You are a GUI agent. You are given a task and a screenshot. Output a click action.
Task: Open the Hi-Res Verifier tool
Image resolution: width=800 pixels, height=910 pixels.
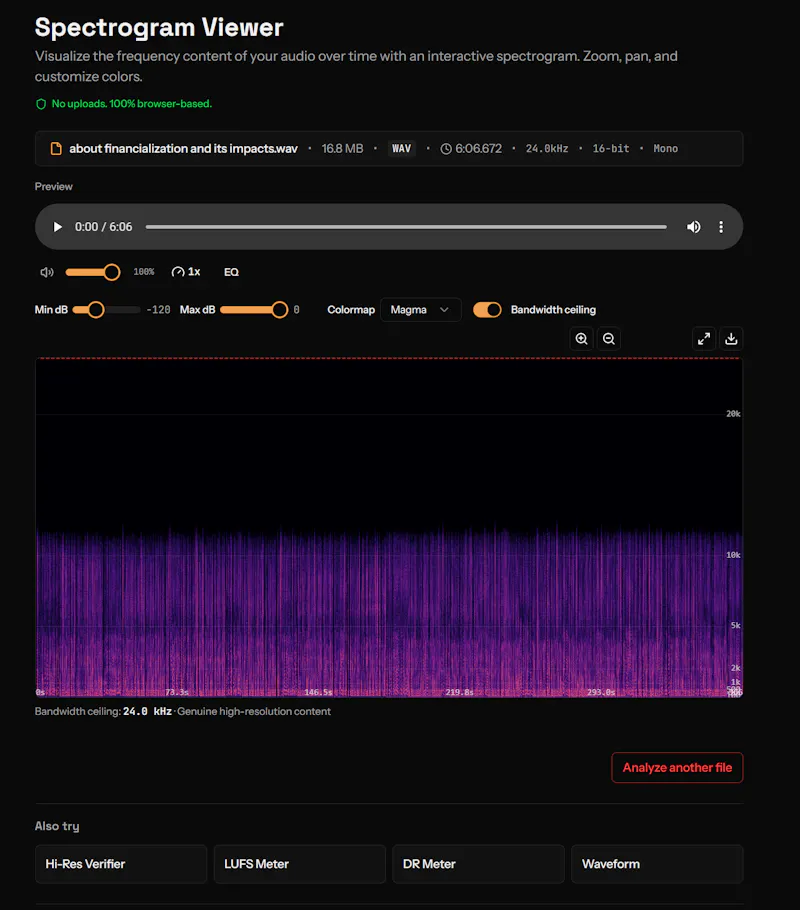pyautogui.click(x=121, y=864)
